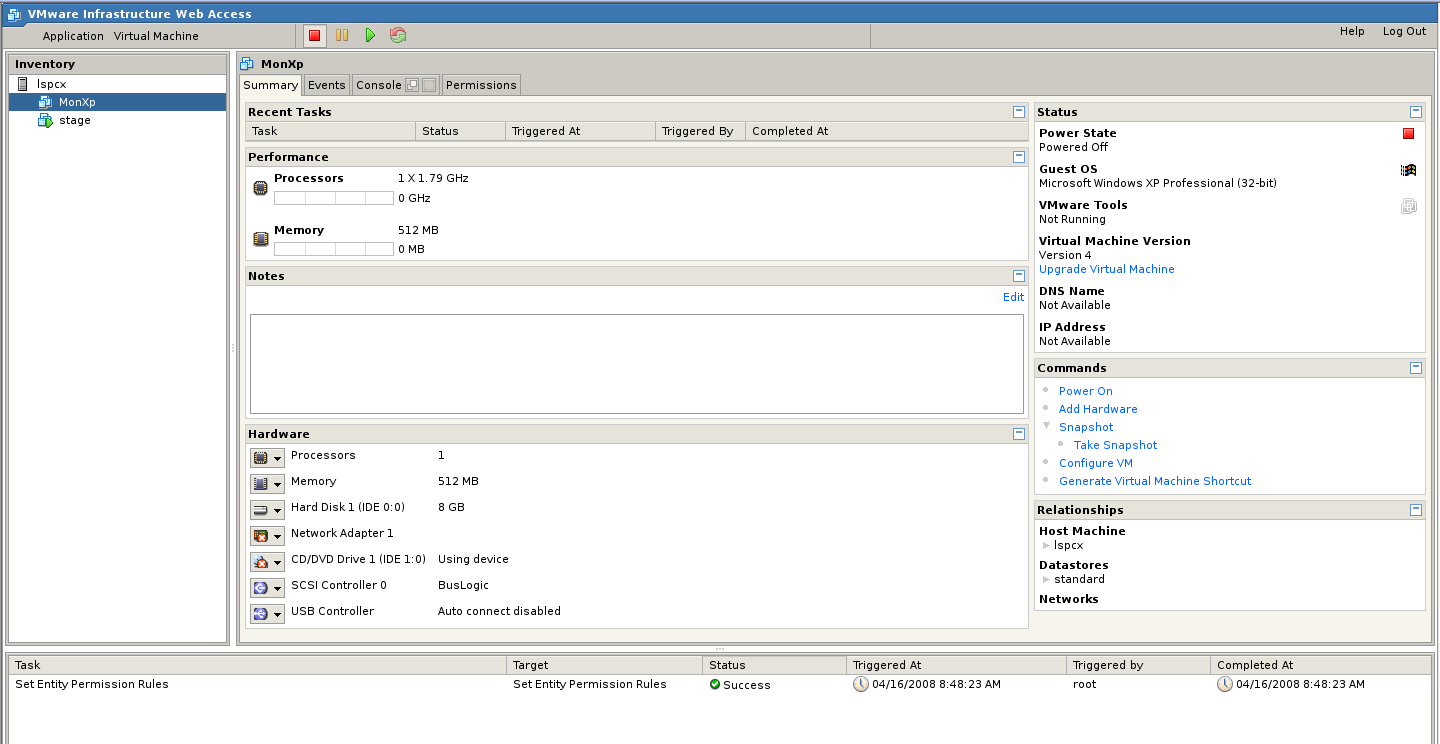Click the green Power On play button

pos(370,36)
